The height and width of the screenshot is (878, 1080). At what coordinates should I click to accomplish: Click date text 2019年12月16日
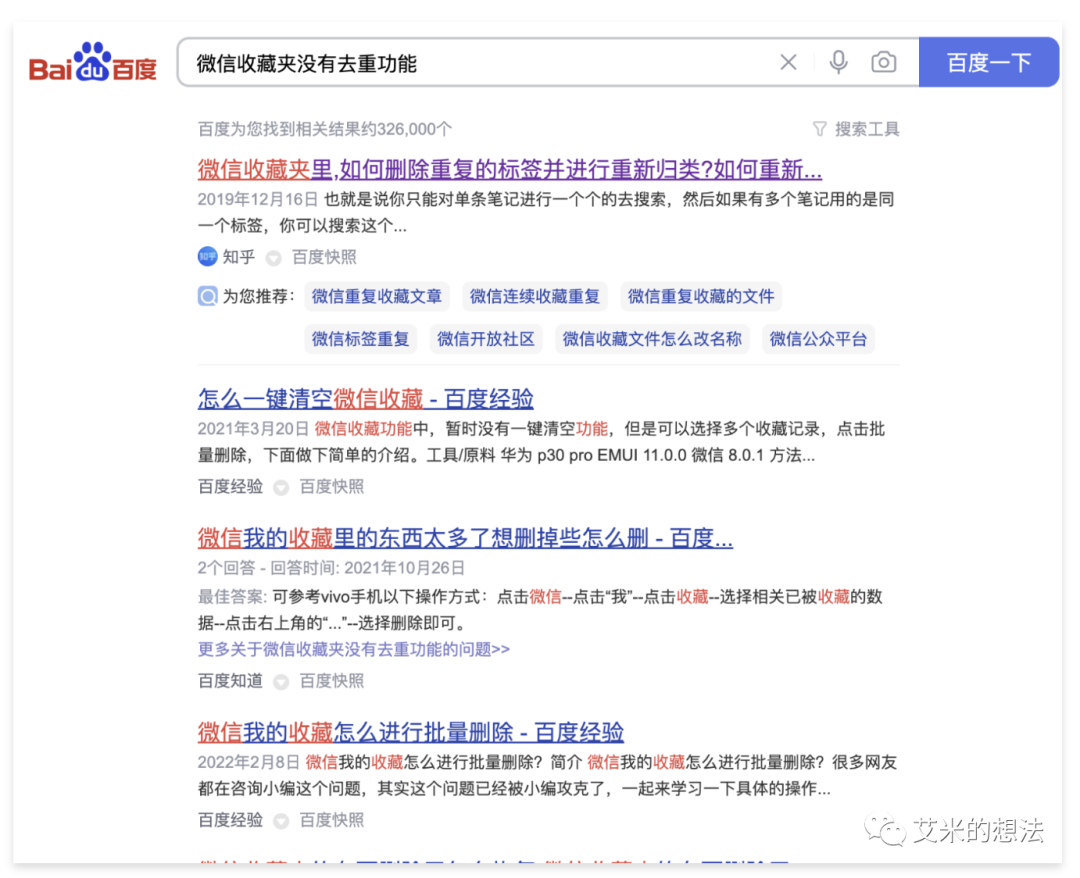258,200
